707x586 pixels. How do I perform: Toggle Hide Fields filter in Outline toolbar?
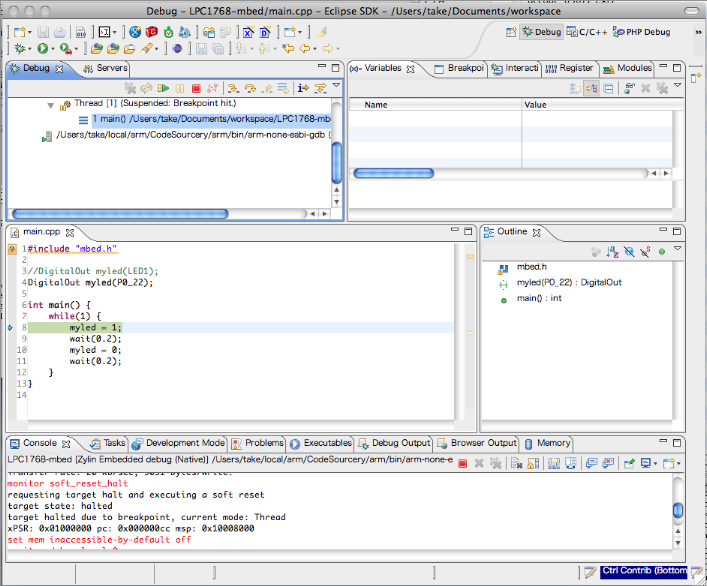(x=628, y=252)
